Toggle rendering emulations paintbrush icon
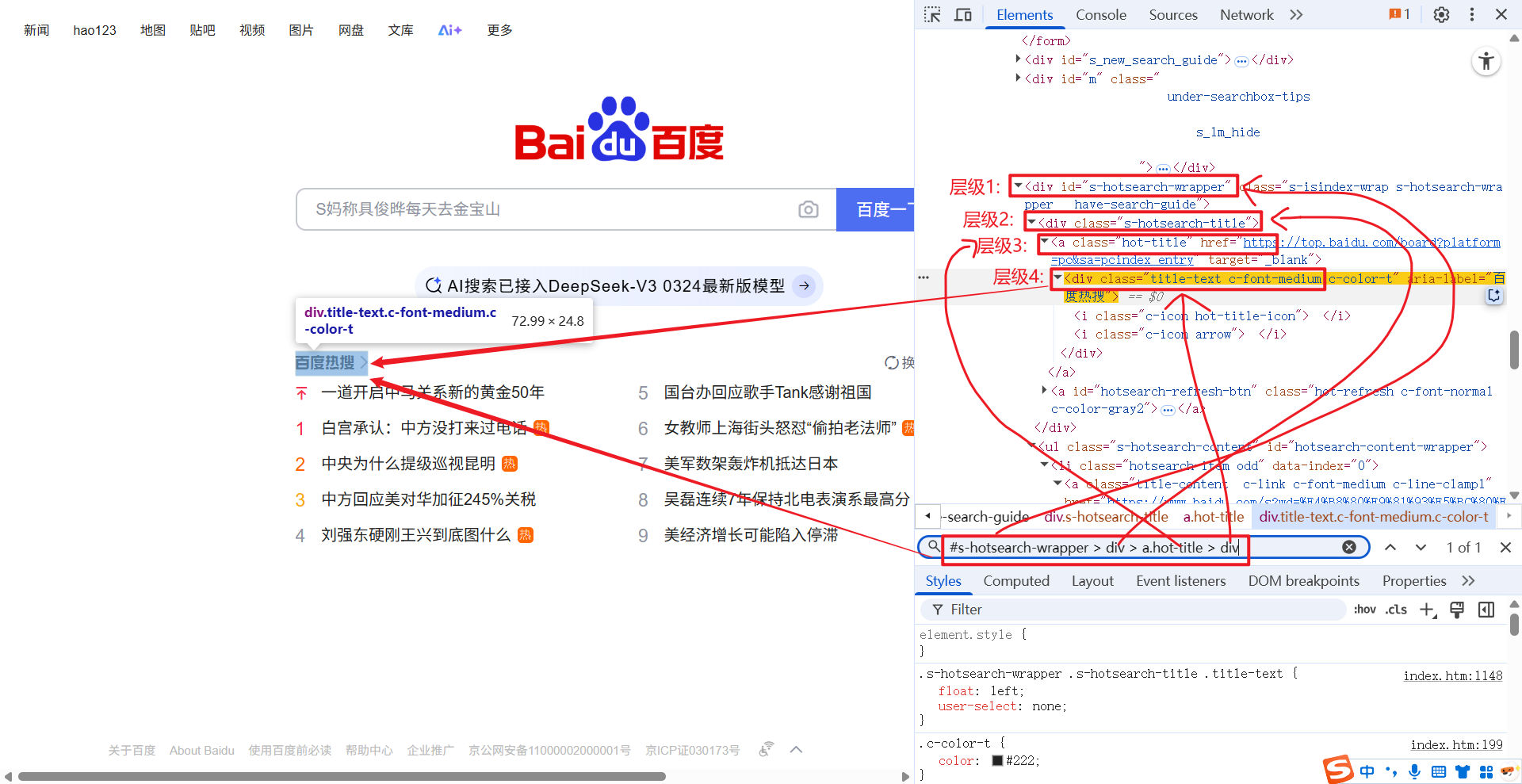This screenshot has height=784, width=1522. 1457,609
